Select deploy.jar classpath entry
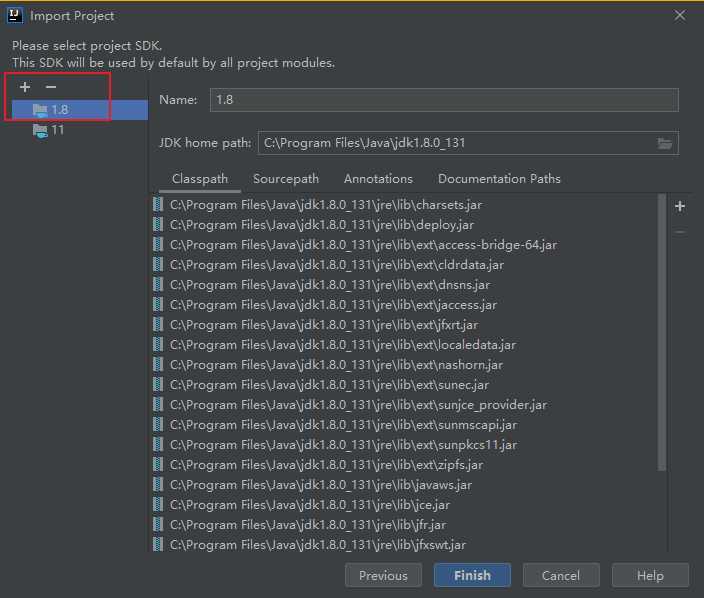 coord(404,225)
